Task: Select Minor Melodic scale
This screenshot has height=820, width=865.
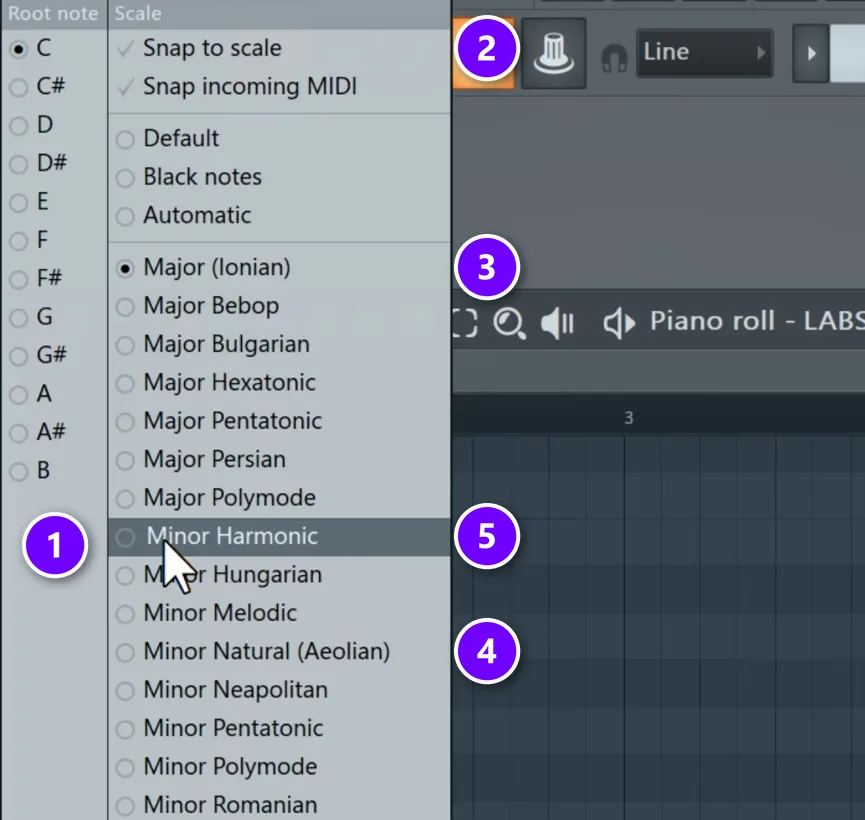Action: click(279, 613)
